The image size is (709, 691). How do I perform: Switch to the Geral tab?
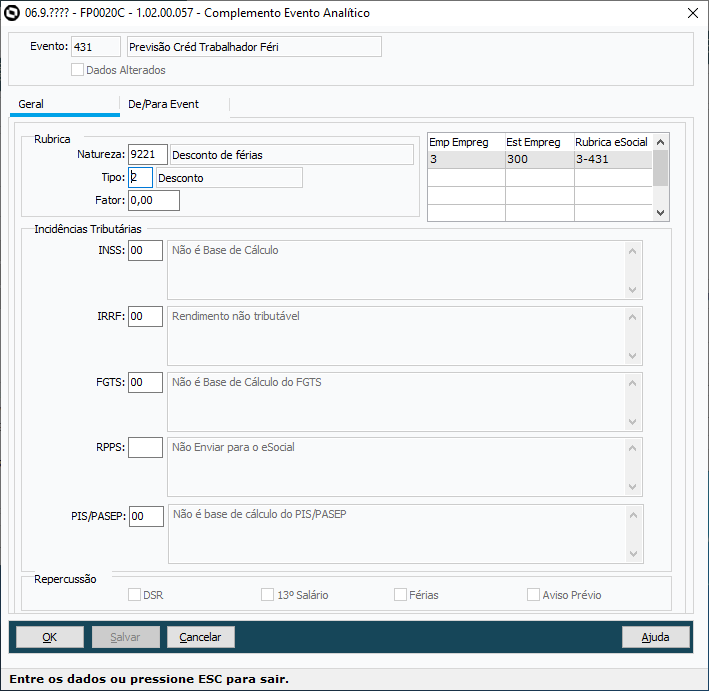(65, 105)
